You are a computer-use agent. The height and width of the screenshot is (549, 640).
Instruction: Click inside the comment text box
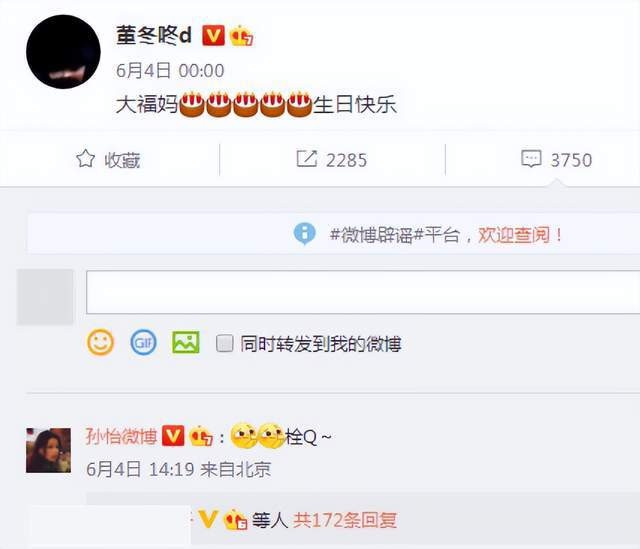363,292
